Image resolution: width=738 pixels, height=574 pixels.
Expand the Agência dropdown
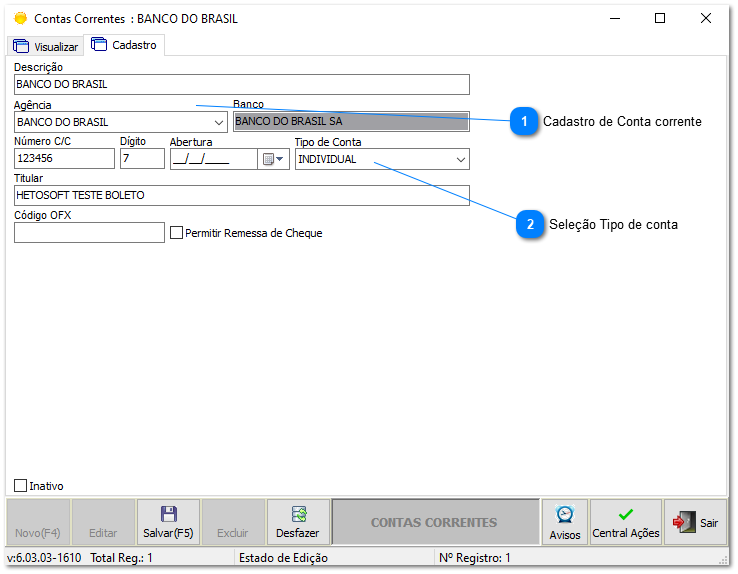[x=218, y=122]
